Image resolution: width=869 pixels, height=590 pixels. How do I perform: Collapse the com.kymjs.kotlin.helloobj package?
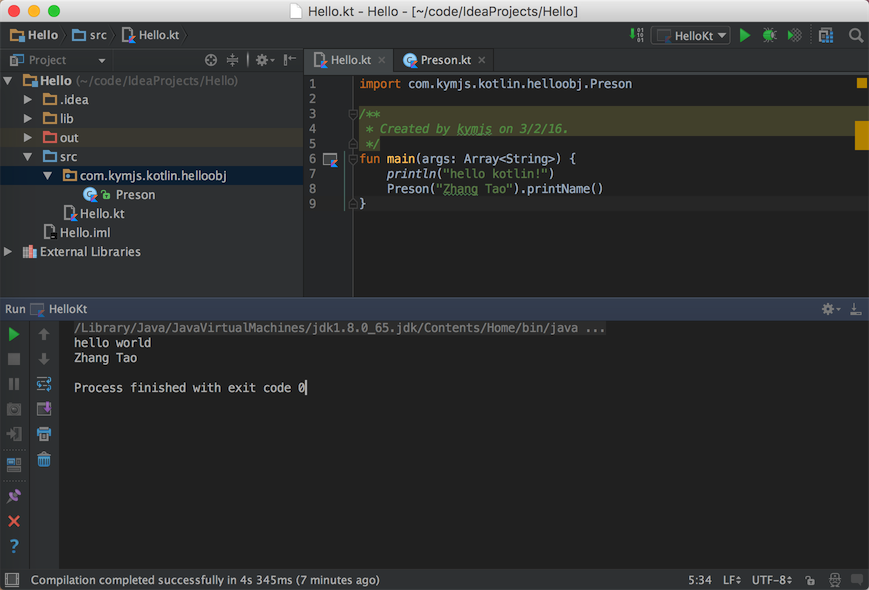coord(47,175)
